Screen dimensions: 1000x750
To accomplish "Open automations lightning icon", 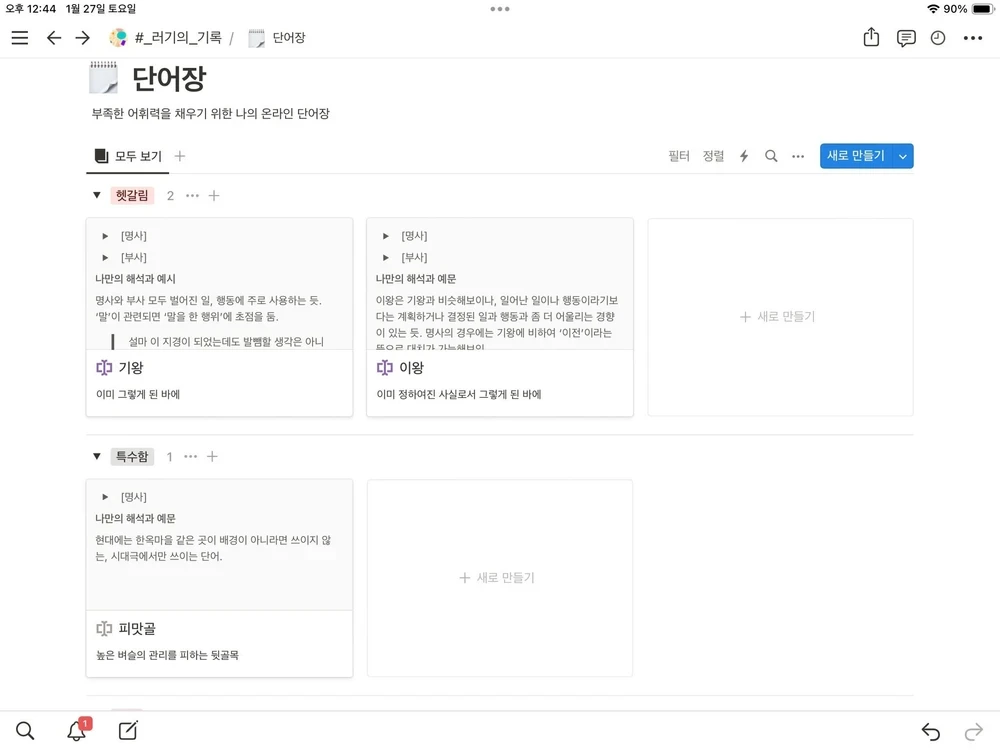I will coord(744,156).
